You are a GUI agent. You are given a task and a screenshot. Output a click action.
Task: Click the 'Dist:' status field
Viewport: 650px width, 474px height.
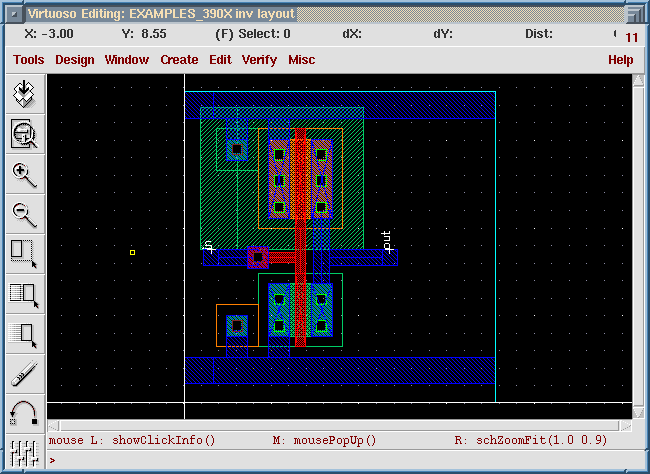tap(539, 34)
